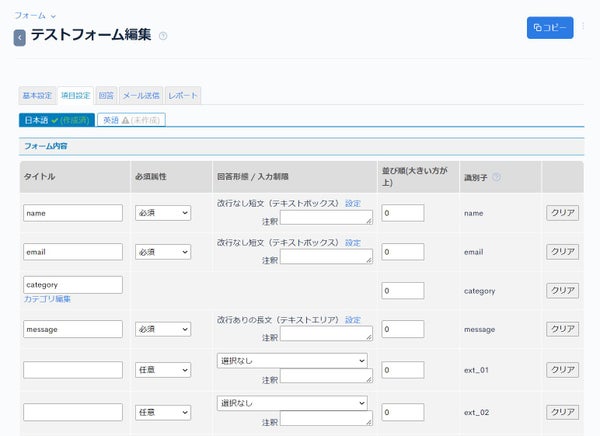This screenshot has width=600, height=436.
Task: Click the name title input field
Action: [73, 213]
